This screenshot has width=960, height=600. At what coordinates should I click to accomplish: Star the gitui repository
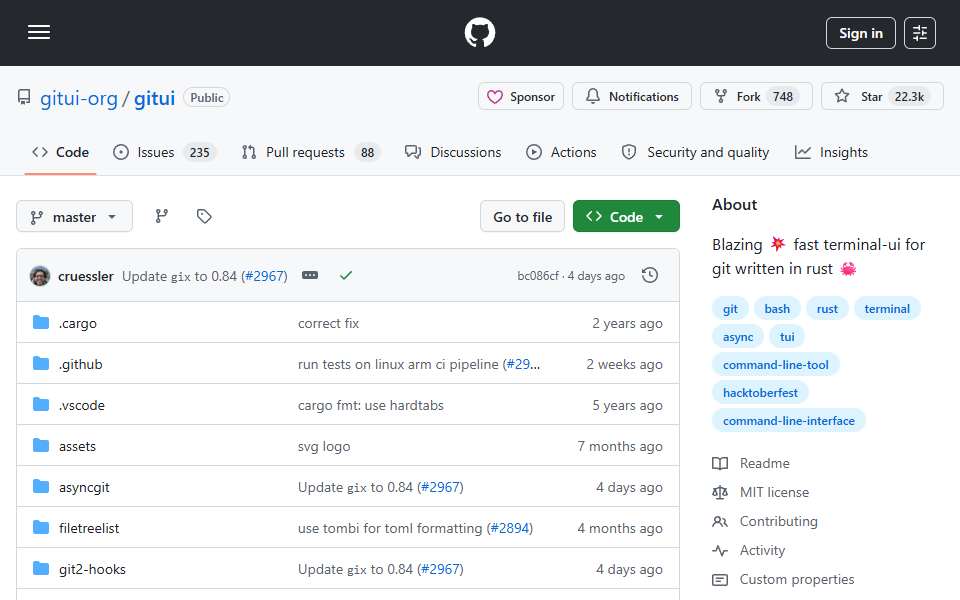(x=882, y=97)
